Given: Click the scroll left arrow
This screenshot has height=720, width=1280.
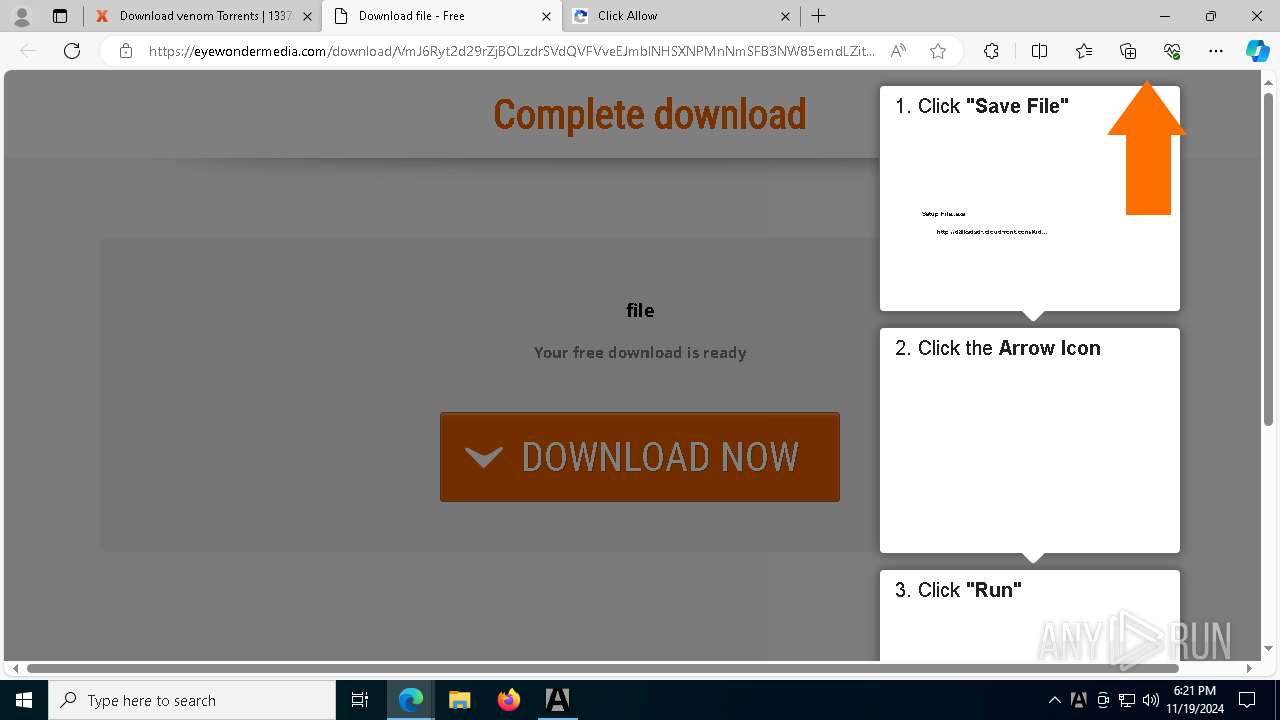Looking at the screenshot, I should tap(14, 668).
